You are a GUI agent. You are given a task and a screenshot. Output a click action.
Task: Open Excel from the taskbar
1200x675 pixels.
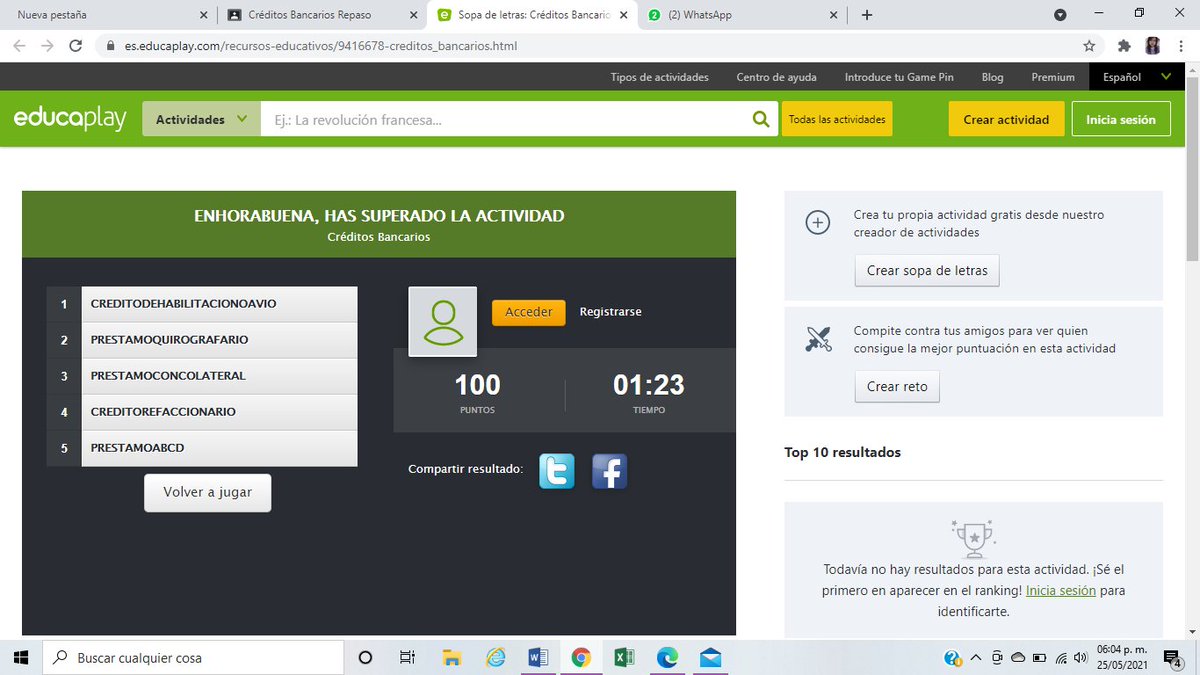coord(624,657)
